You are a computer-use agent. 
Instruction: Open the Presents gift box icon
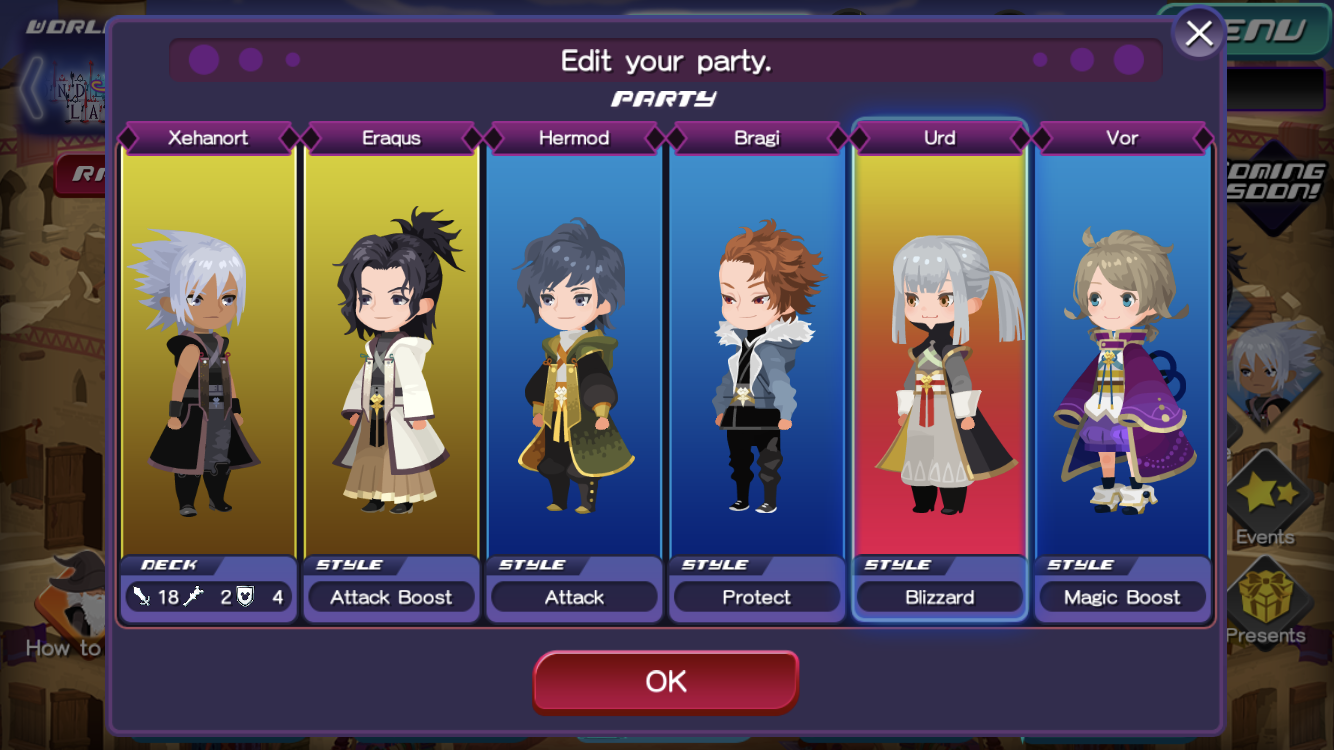pos(1265,600)
